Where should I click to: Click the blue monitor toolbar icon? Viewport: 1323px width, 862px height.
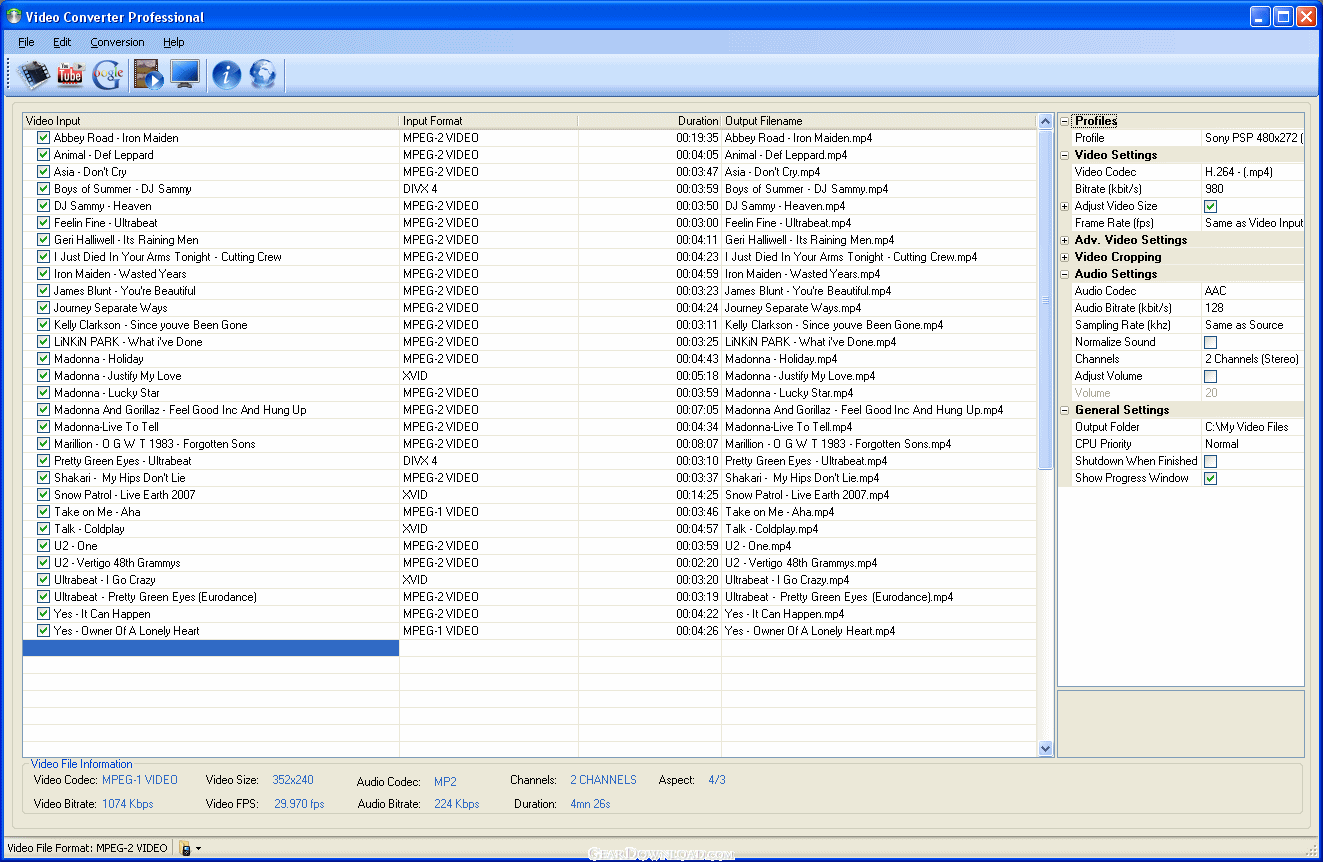coord(186,74)
